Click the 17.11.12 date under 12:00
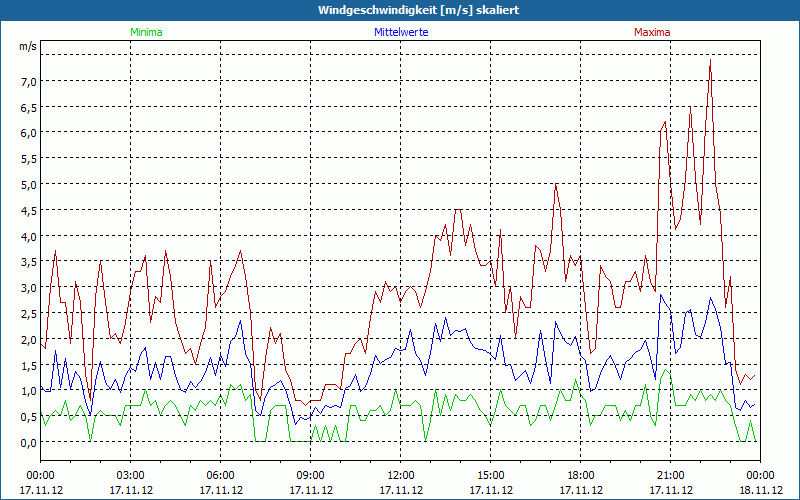 coord(401,490)
